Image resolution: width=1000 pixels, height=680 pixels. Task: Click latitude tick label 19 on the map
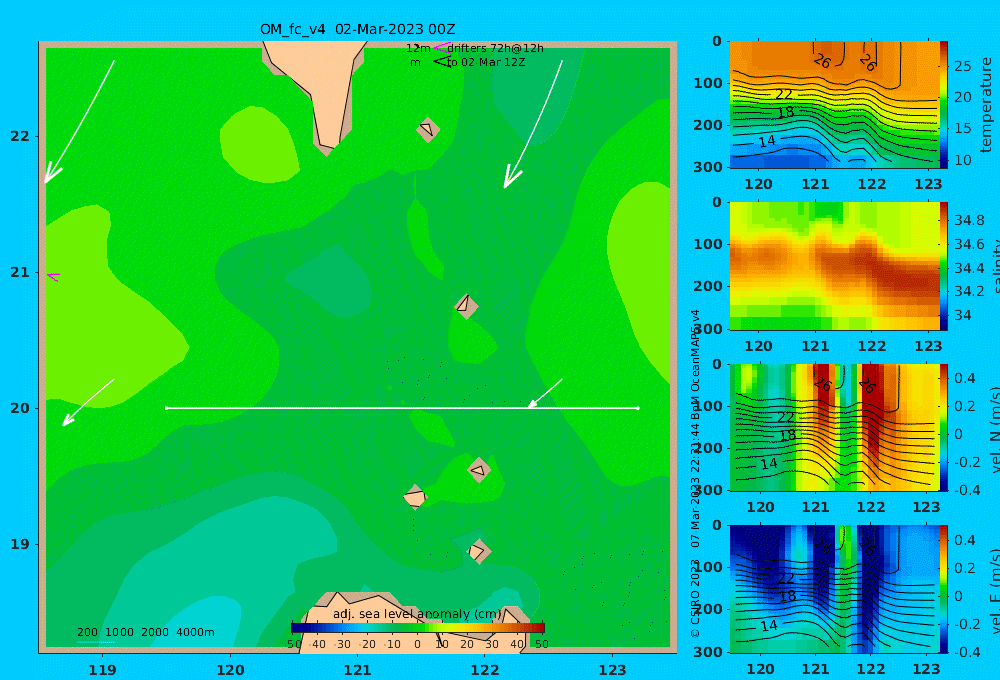pyautogui.click(x=20, y=544)
